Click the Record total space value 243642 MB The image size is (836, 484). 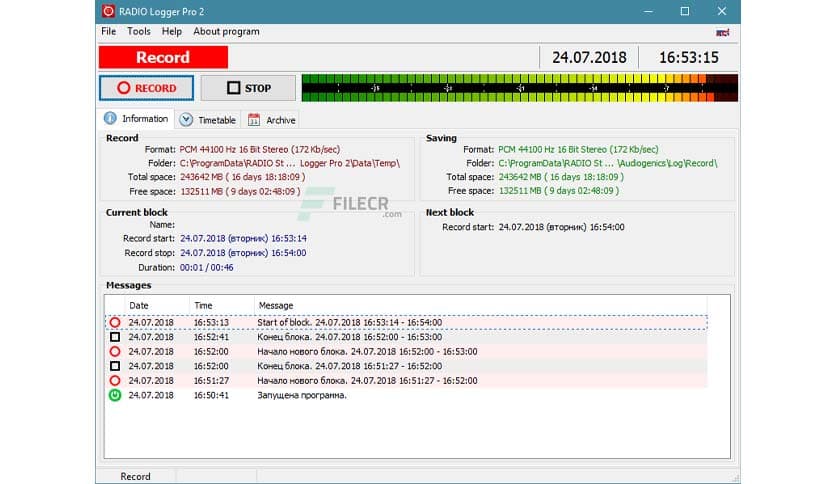point(242,176)
